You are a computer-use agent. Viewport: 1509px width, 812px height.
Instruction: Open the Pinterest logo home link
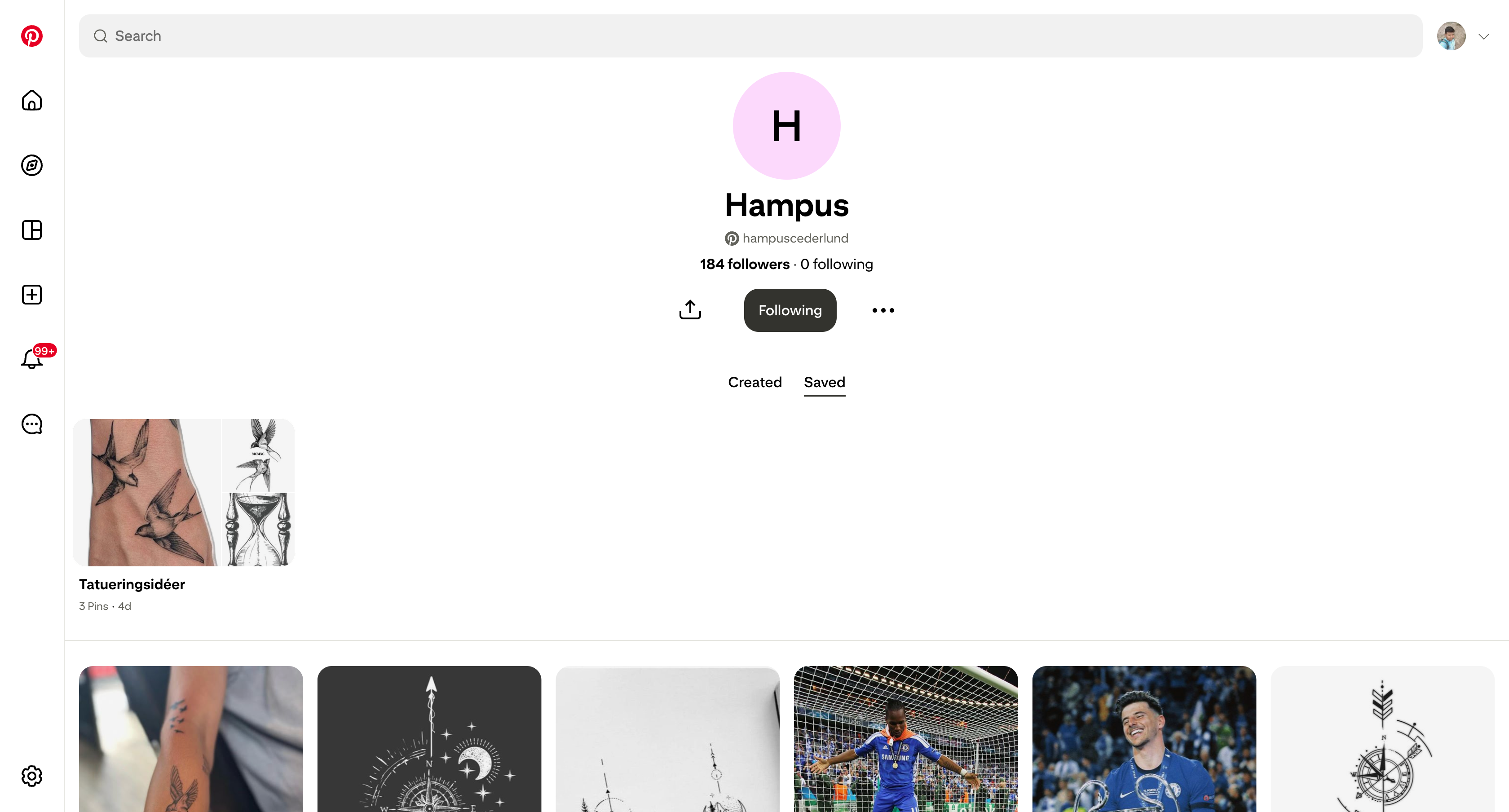click(x=31, y=36)
